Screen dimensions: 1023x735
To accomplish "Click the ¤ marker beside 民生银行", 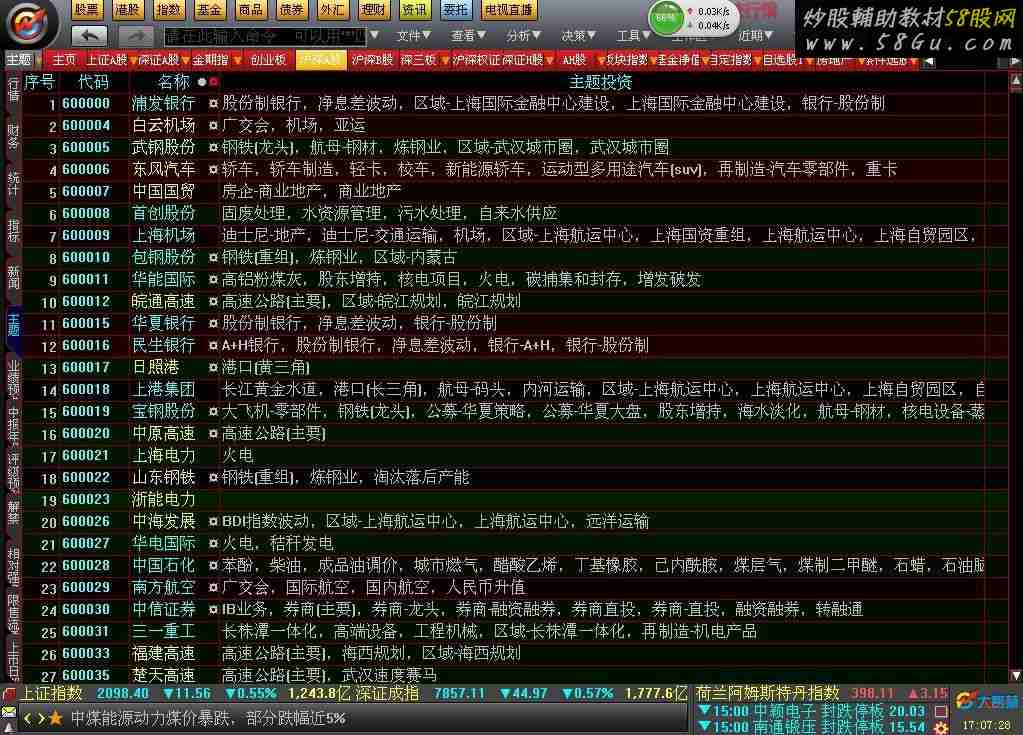I will click(x=213, y=346).
